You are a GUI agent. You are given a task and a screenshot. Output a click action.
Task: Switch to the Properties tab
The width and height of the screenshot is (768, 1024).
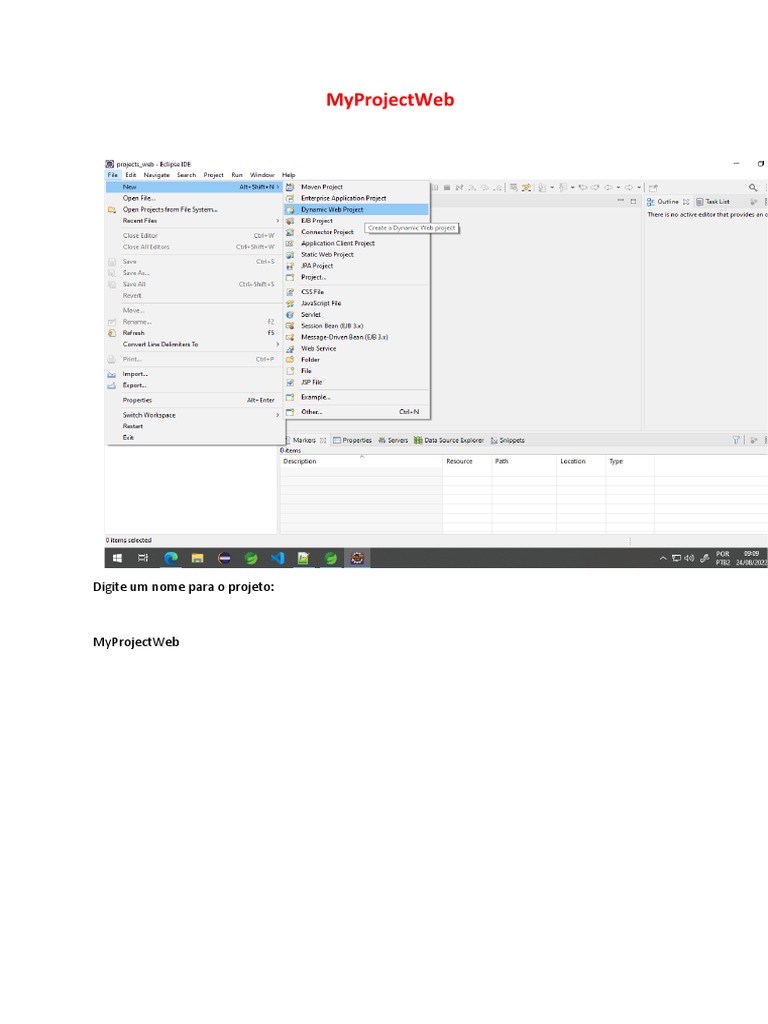point(352,440)
